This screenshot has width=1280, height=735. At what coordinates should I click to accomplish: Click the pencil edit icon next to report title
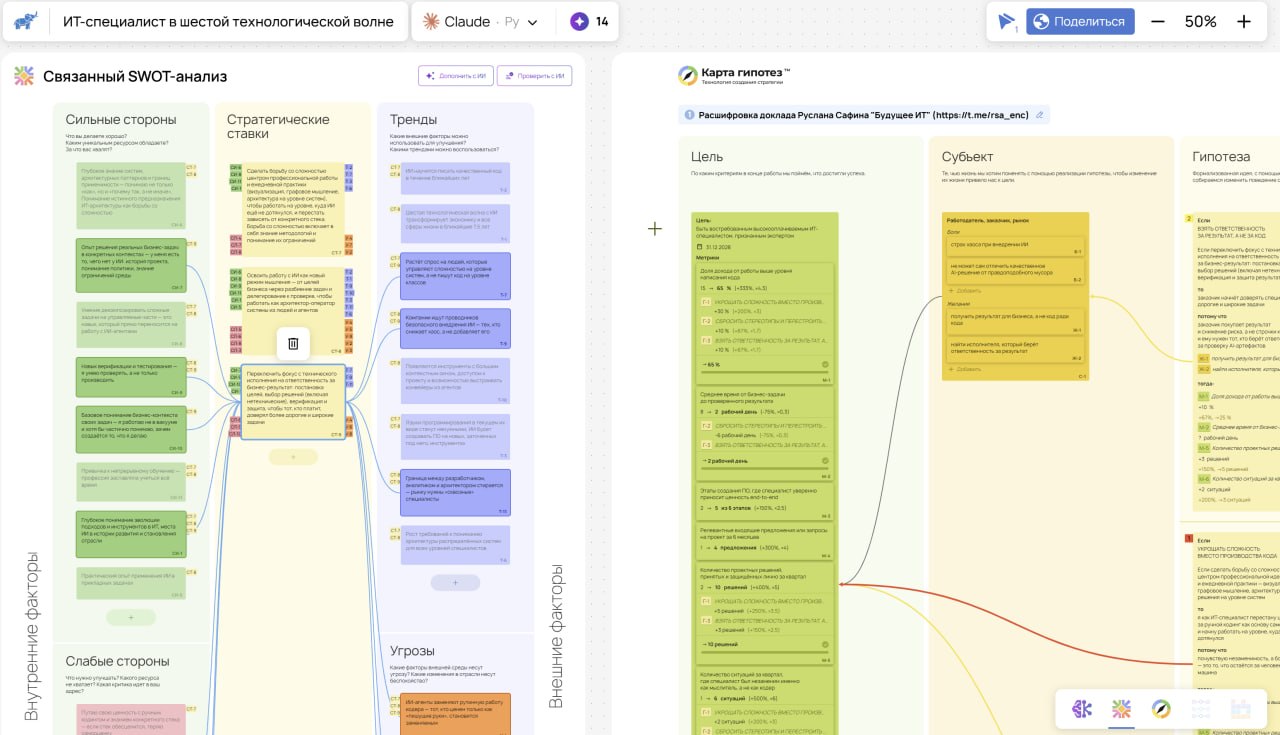pyautogui.click(x=1040, y=115)
